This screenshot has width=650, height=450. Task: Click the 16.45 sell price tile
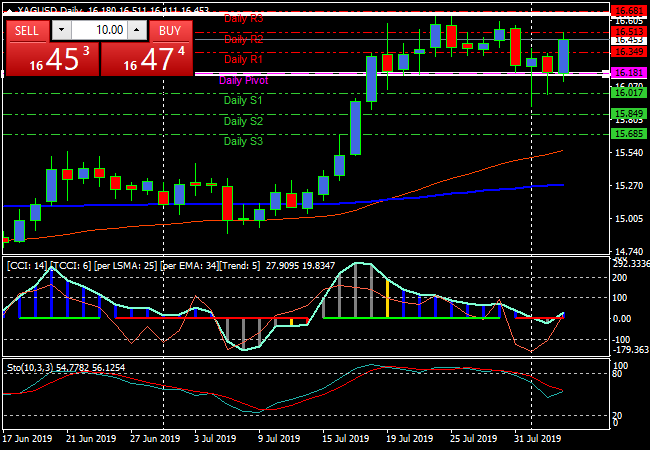52,59
